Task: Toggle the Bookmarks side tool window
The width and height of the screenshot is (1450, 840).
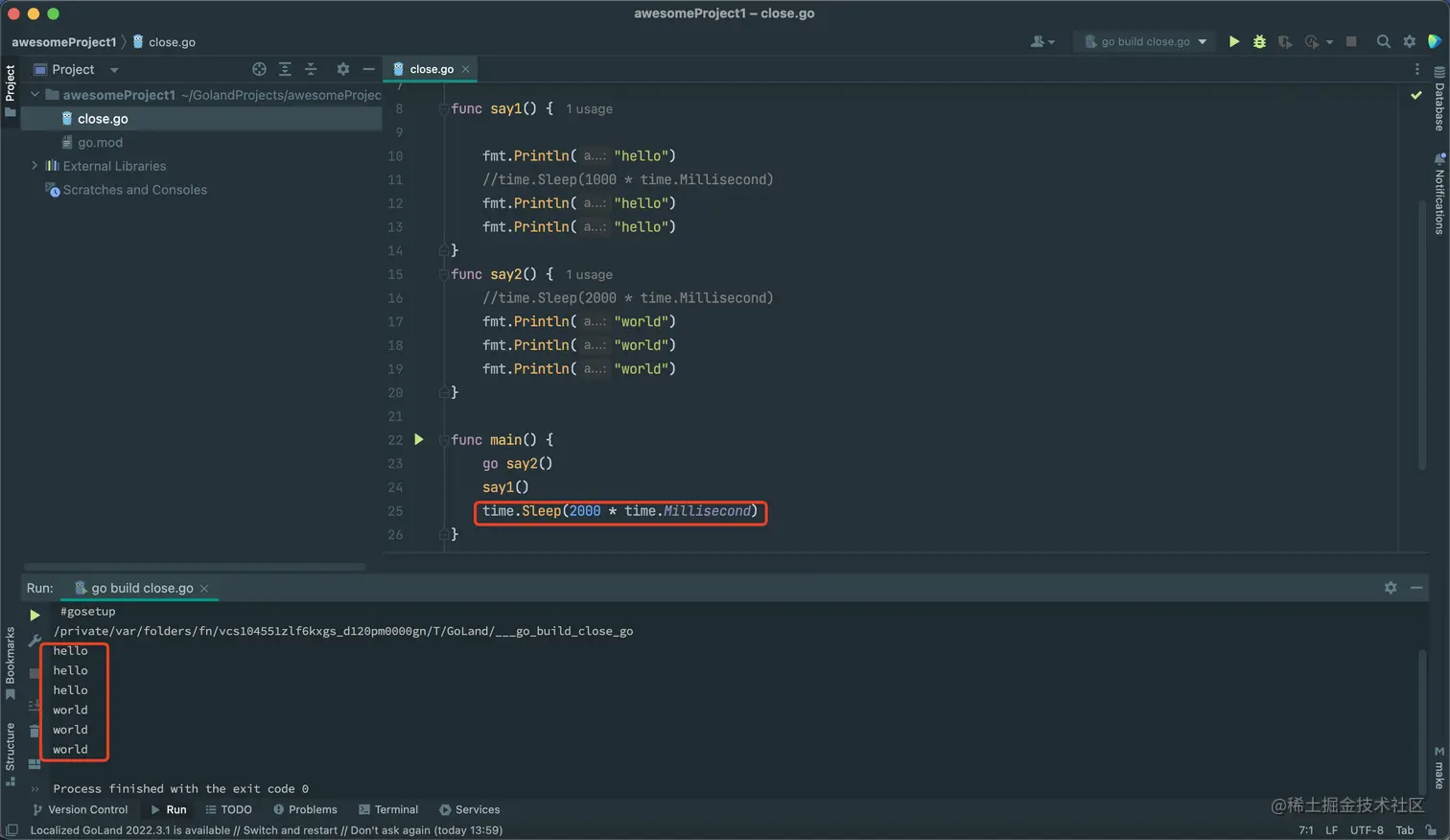Action: [11, 664]
